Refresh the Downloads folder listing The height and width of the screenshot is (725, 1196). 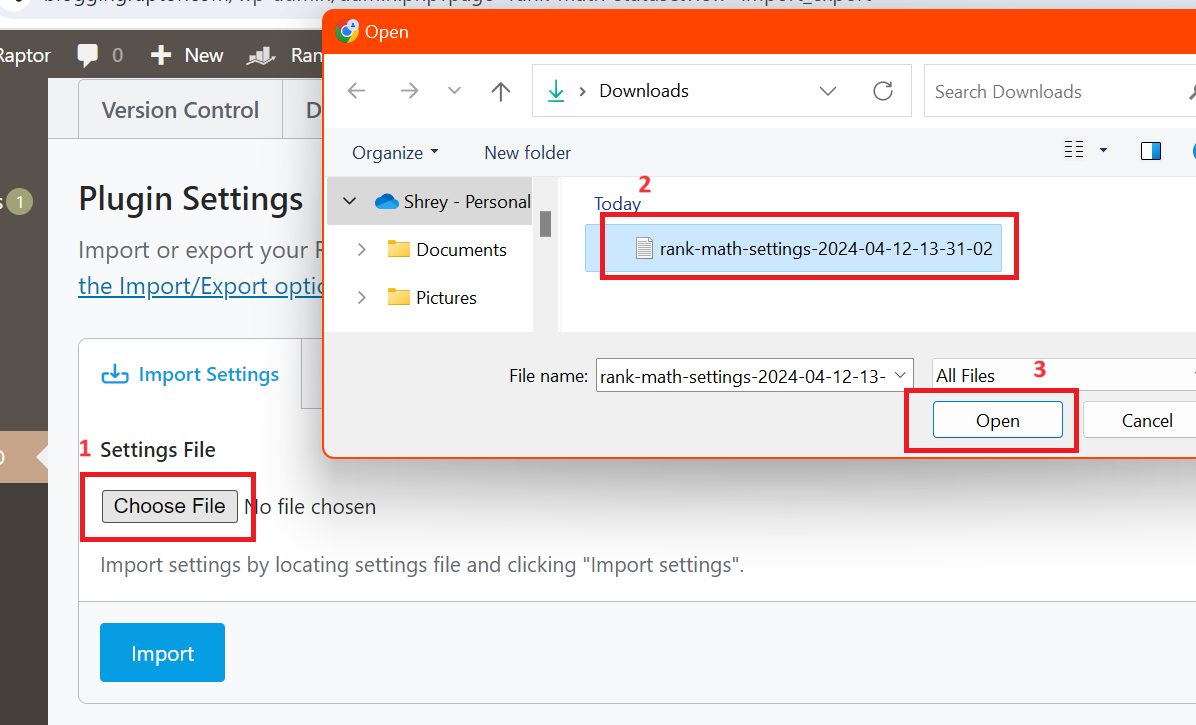883,90
